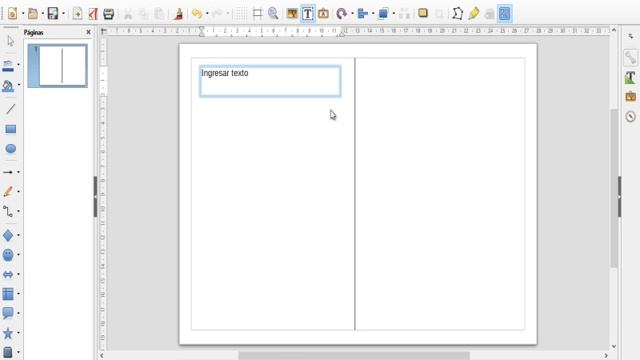
Task: Click the Line color icon in sidebar
Action: click(8, 65)
